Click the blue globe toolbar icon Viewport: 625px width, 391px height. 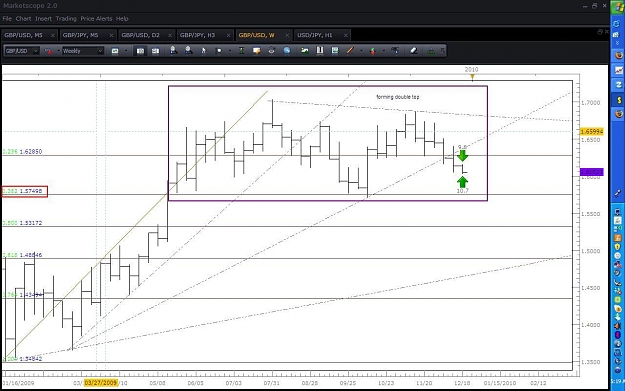pos(287,51)
